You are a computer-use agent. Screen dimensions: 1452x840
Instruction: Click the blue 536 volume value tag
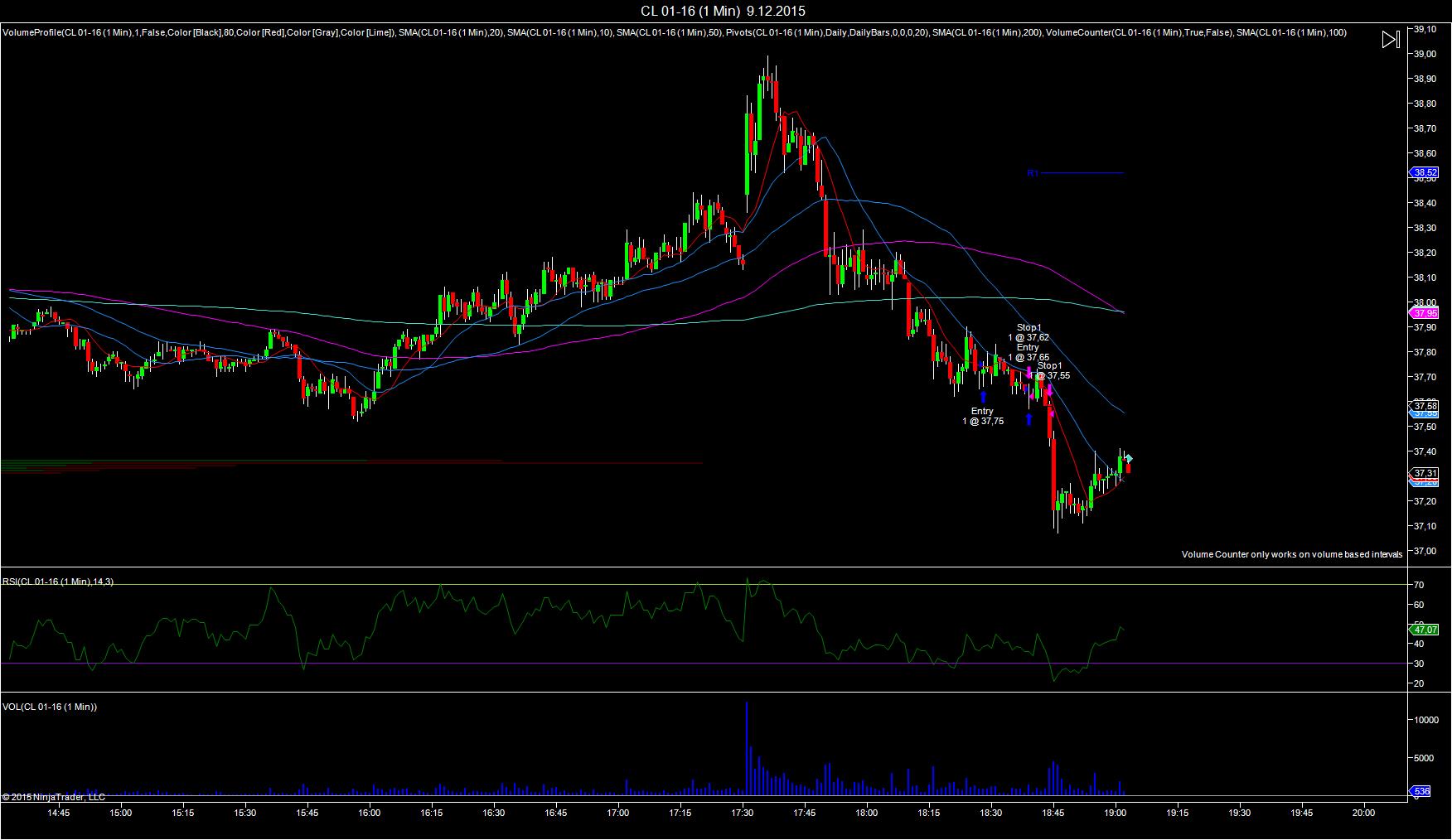(x=1421, y=792)
